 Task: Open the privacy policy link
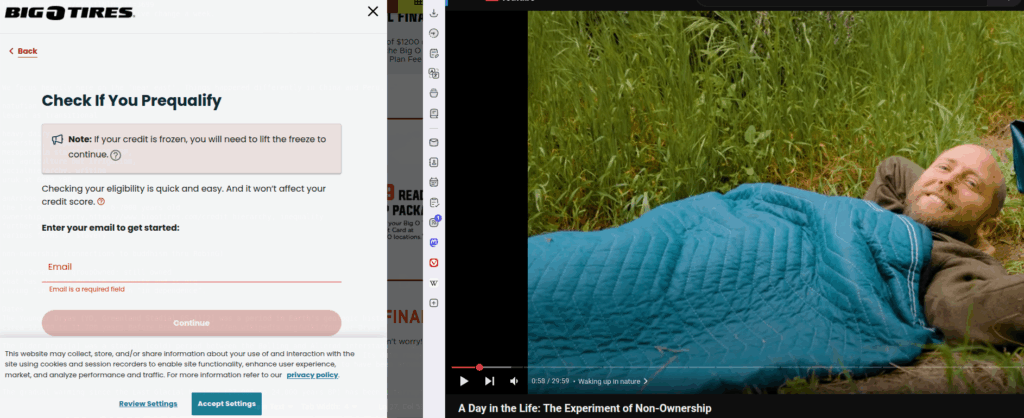point(312,375)
